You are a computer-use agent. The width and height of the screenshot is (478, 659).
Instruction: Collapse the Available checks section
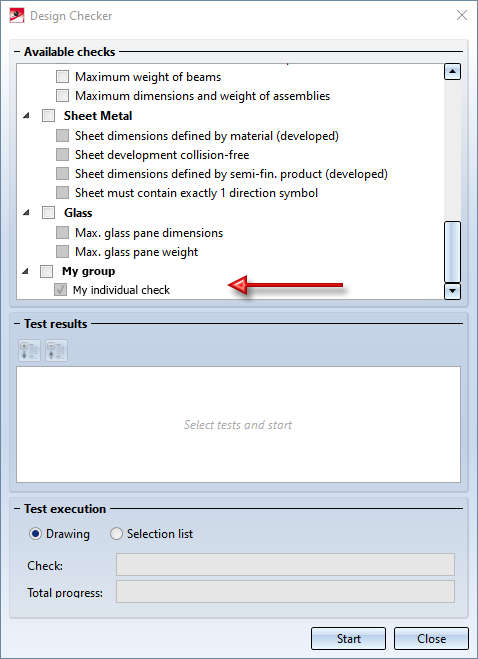[x=18, y=52]
